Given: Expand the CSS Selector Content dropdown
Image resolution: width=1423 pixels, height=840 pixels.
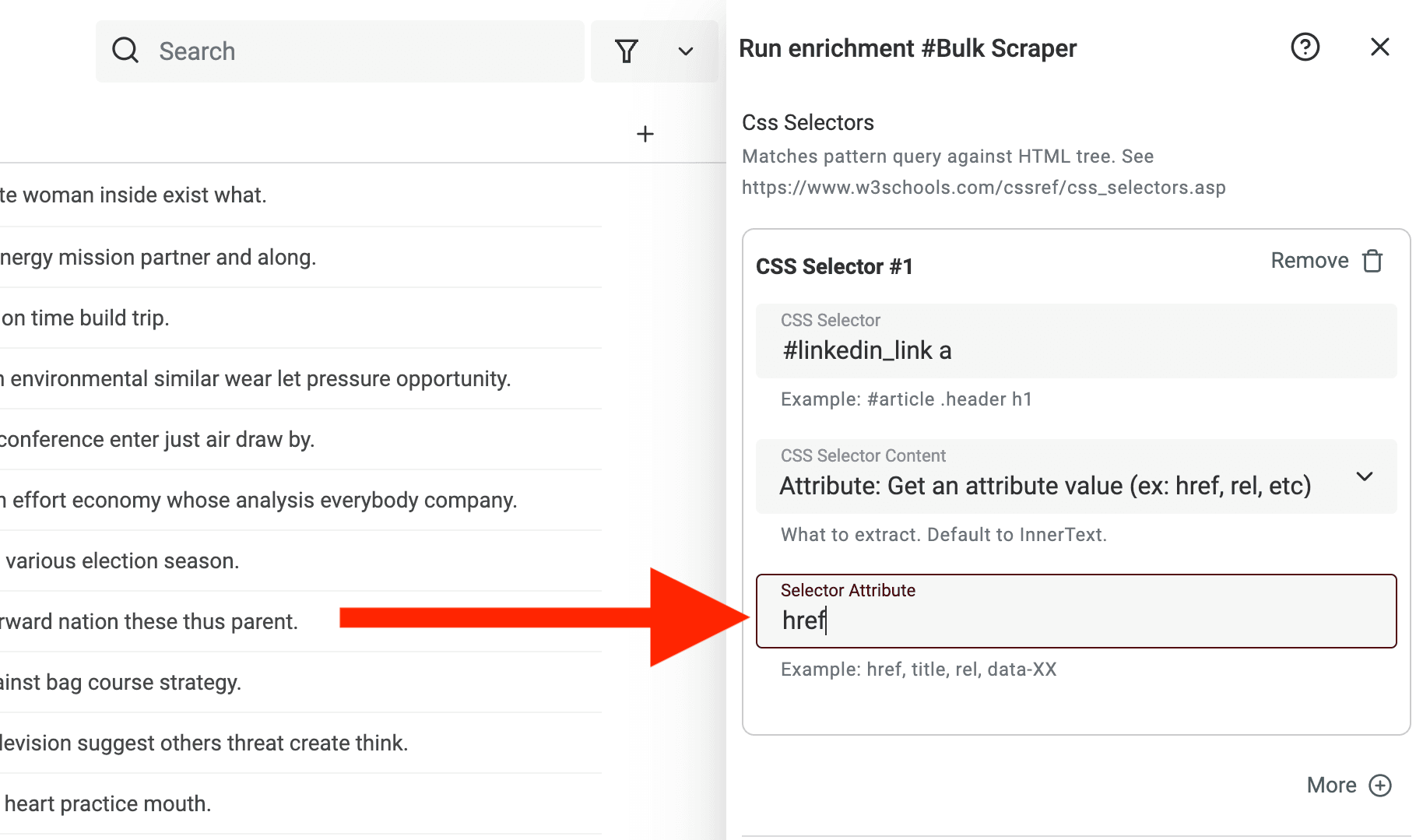Looking at the screenshot, I should (x=1365, y=476).
